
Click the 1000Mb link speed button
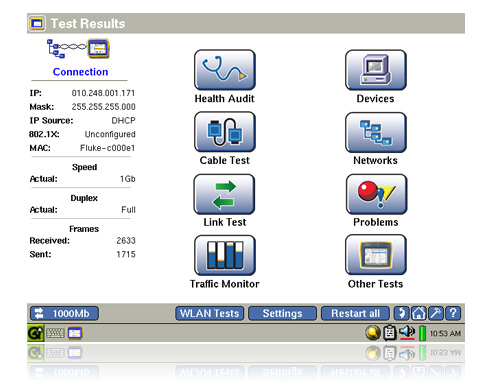coord(64,313)
